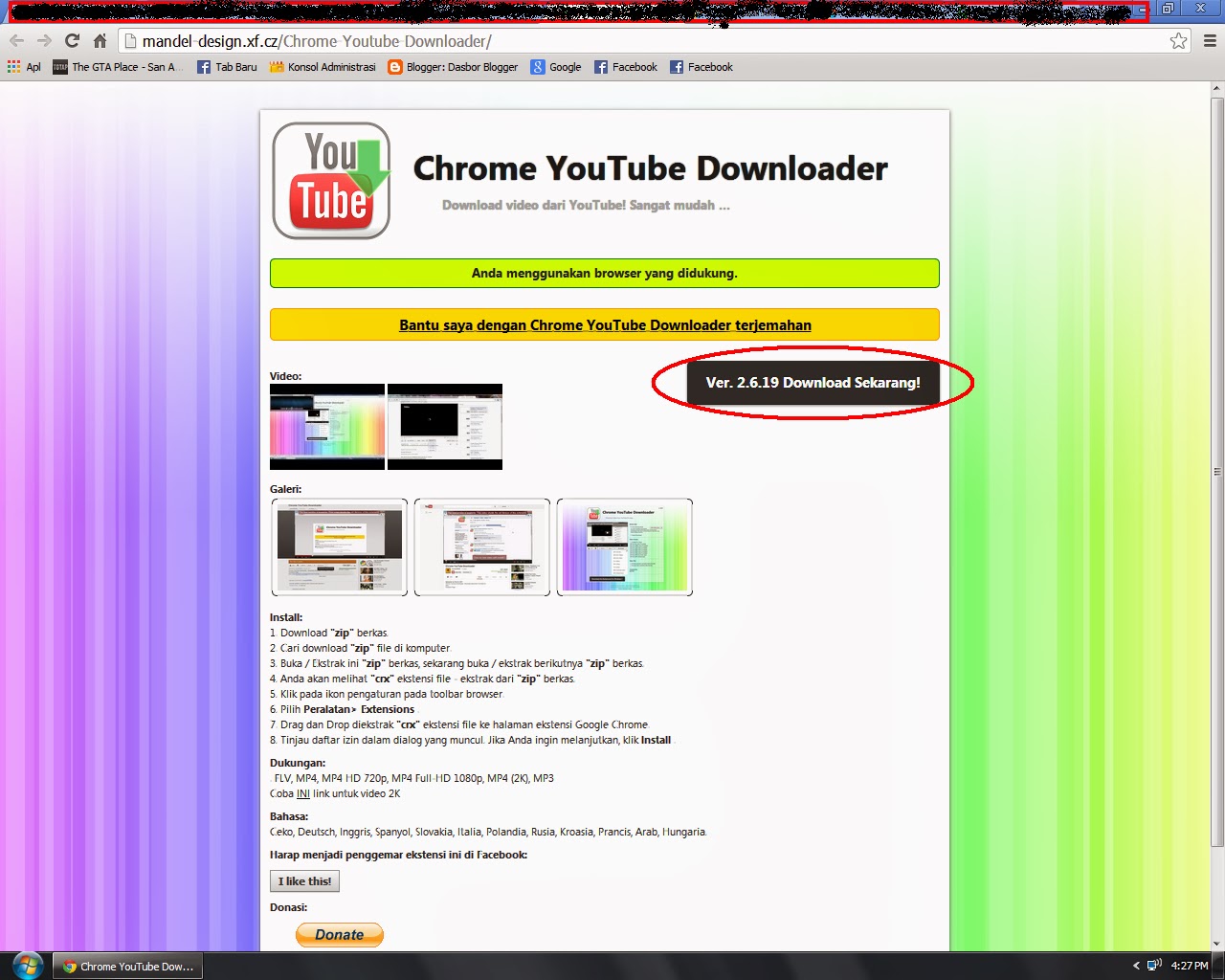
Task: Click the browser Forward arrow
Action: [x=44, y=41]
